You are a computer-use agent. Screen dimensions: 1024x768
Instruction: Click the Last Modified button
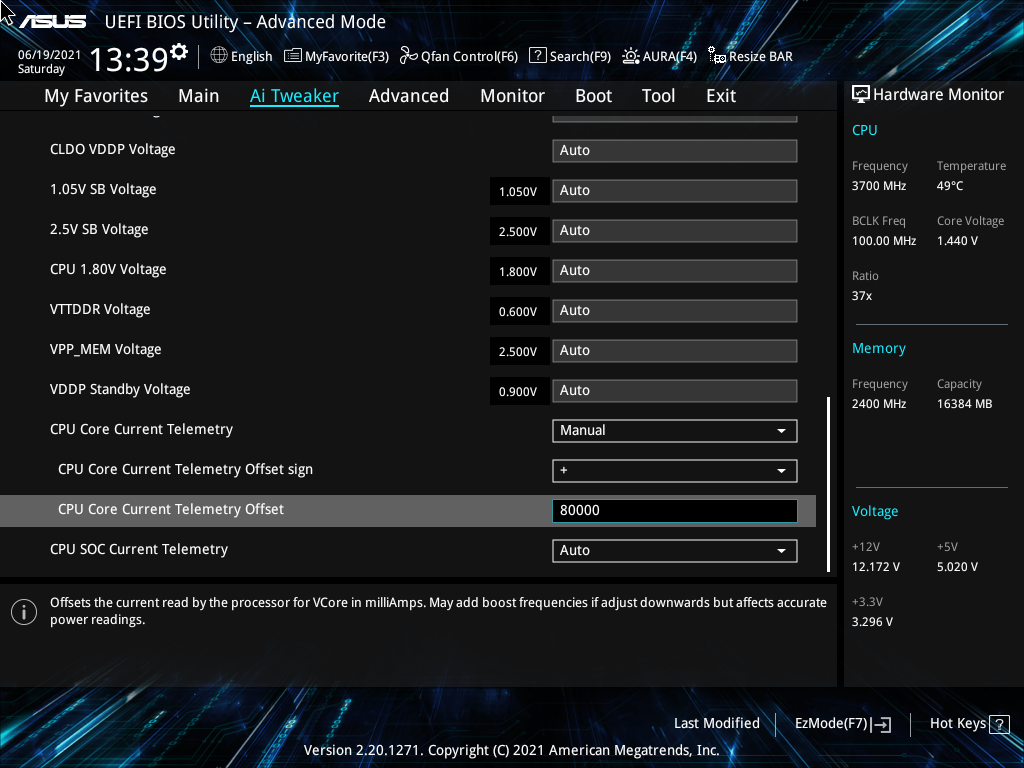[x=716, y=723]
